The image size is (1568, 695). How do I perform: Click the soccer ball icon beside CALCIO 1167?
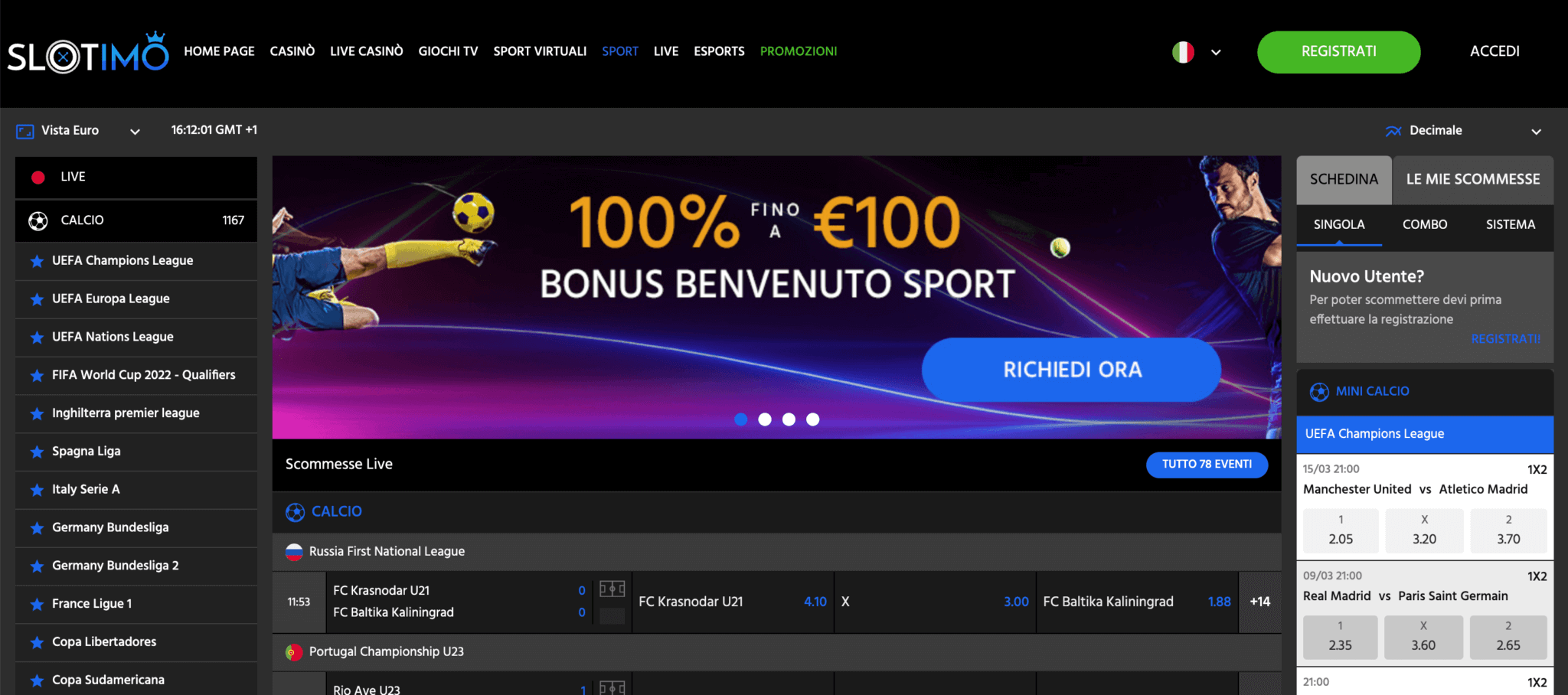tap(38, 220)
